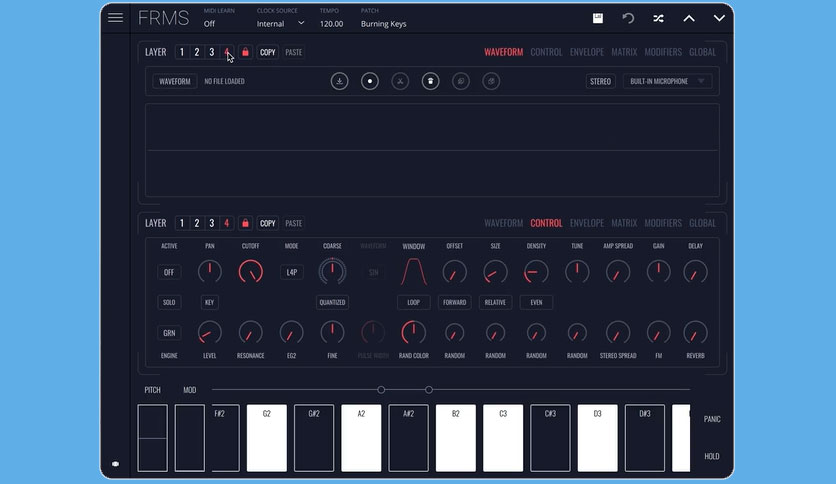Screen dimensions: 836x484
Task: Click the scissors trim icon
Action: pos(400,81)
